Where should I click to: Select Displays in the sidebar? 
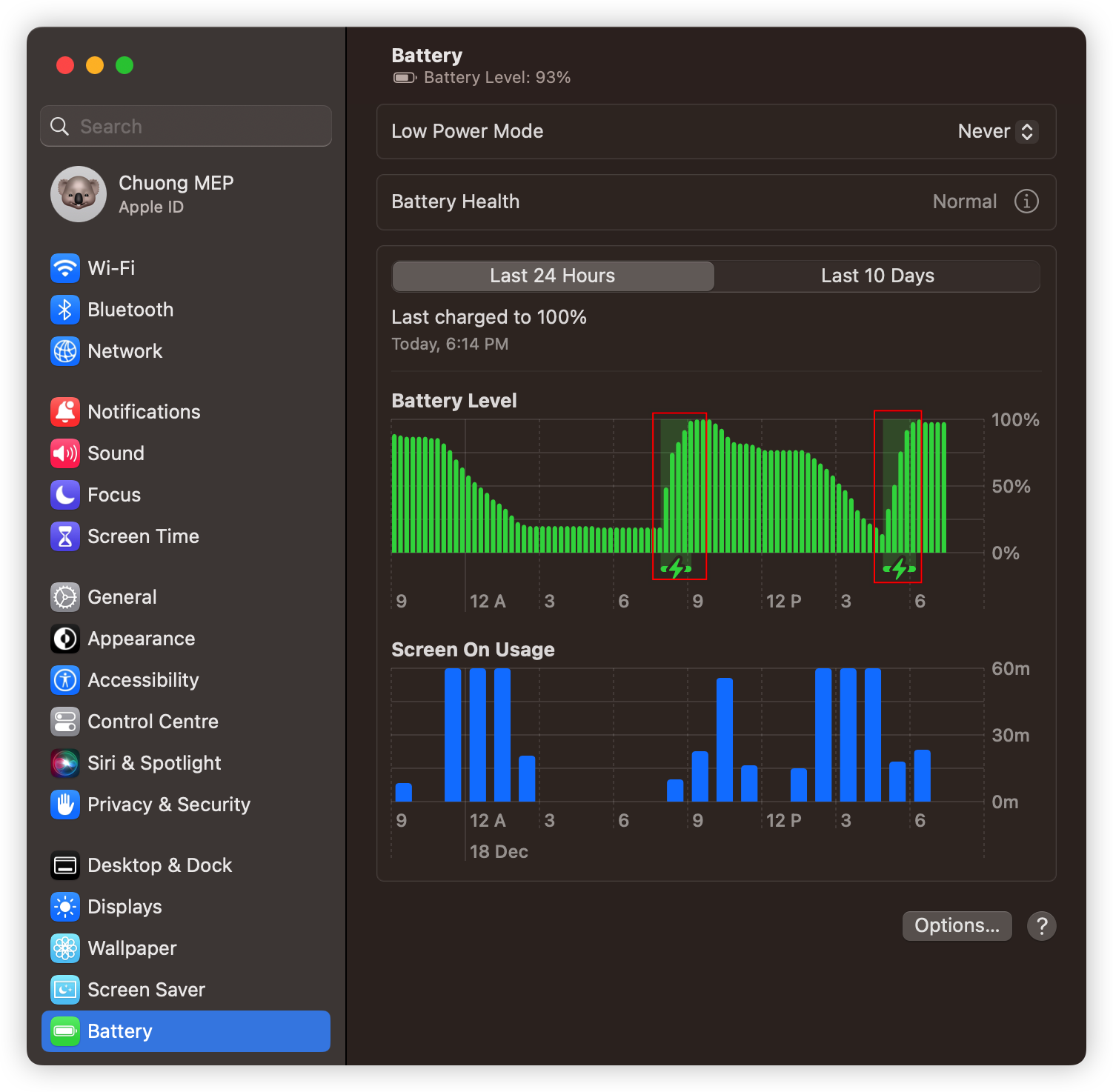click(124, 907)
